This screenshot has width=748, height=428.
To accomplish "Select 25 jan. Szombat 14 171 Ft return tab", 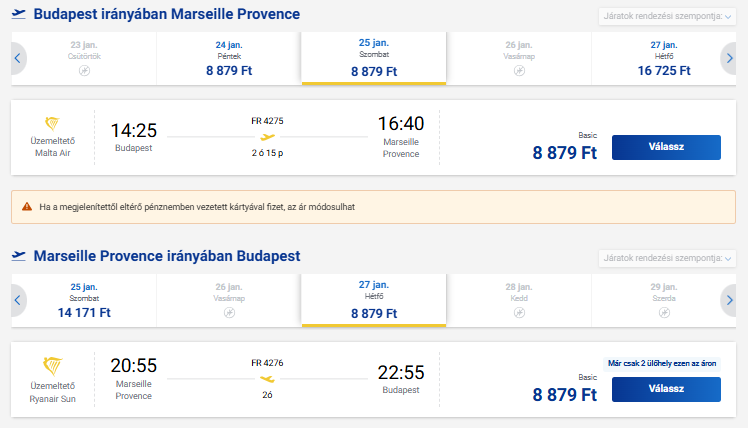I will tap(84, 301).
